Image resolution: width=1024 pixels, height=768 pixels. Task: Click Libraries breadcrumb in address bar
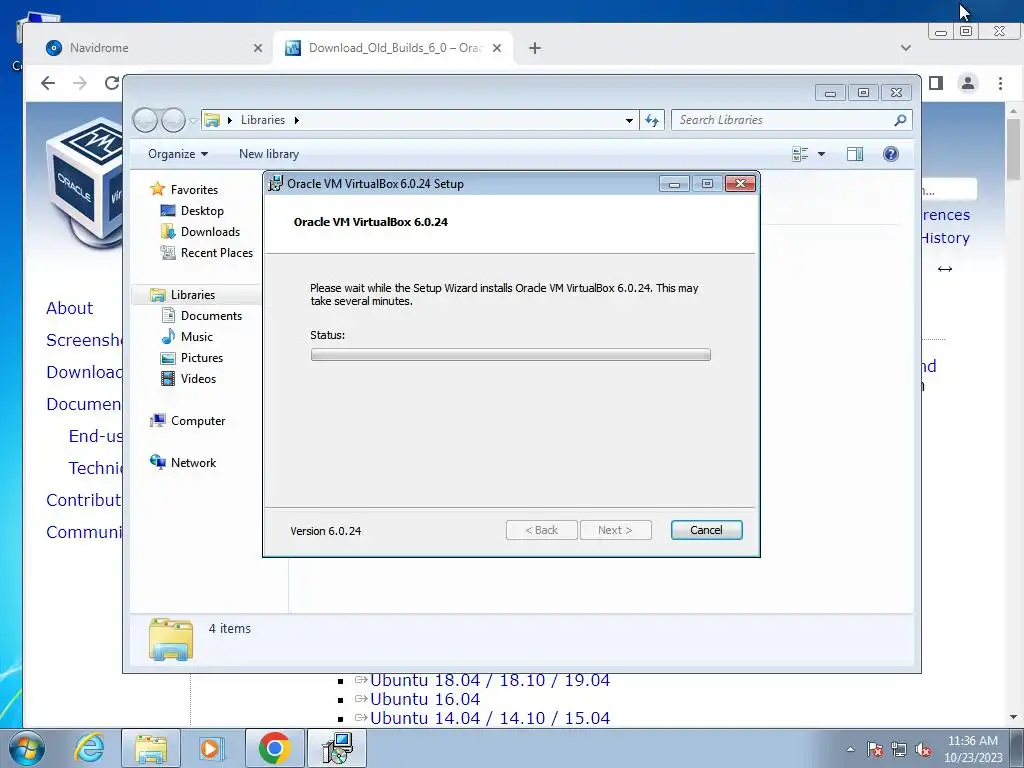tap(263, 120)
